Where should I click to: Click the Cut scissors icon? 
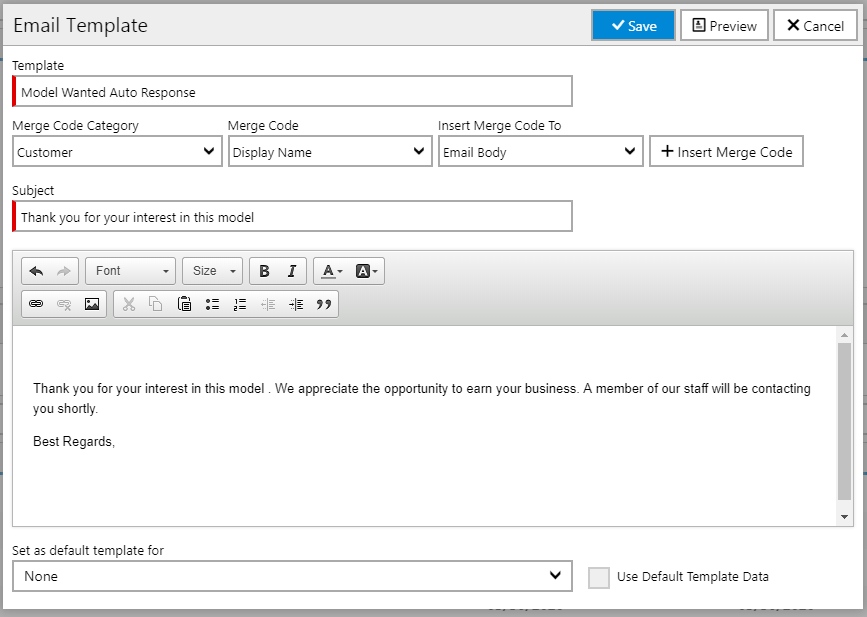coord(129,304)
